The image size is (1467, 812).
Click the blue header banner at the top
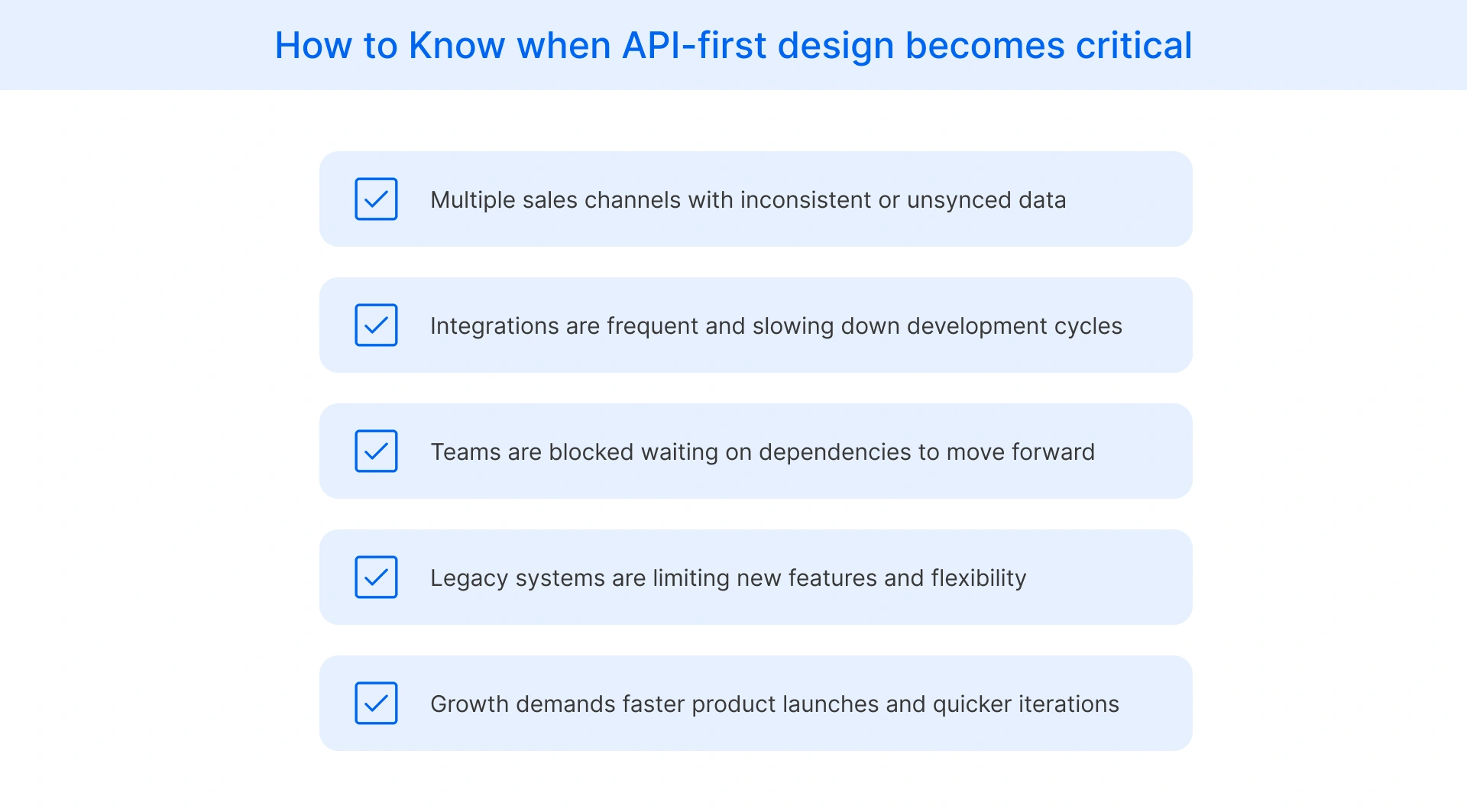tap(733, 44)
